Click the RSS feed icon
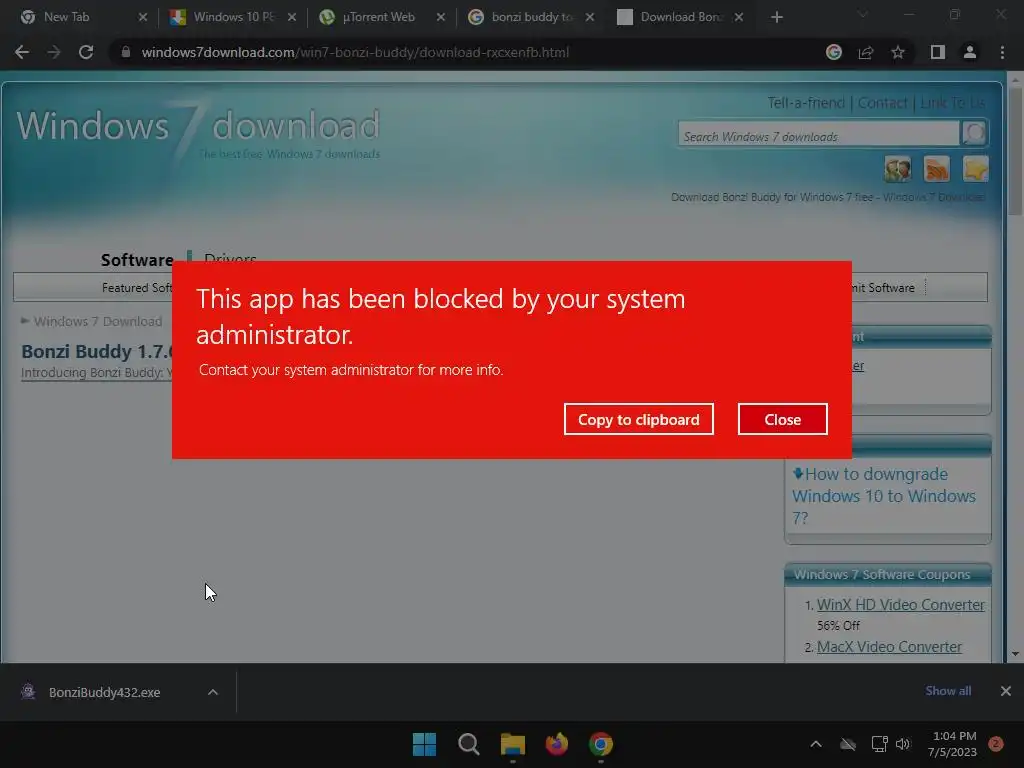 click(x=936, y=169)
